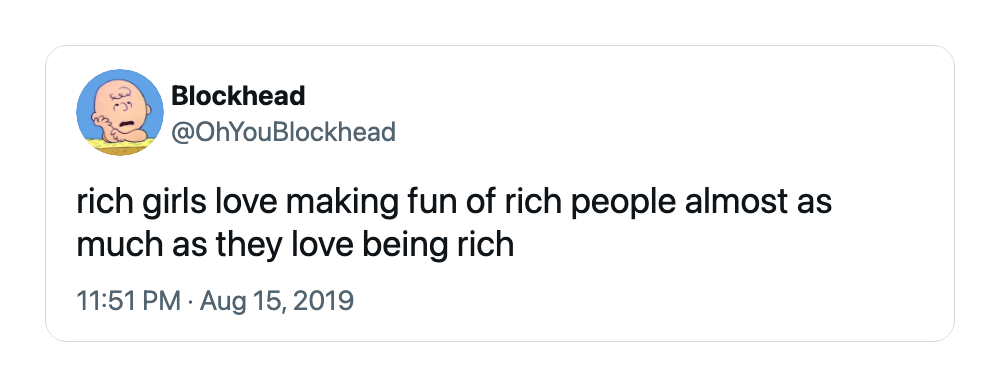Click the Aug 15, 2019 date
The width and height of the screenshot is (1000, 387).
click(x=277, y=300)
